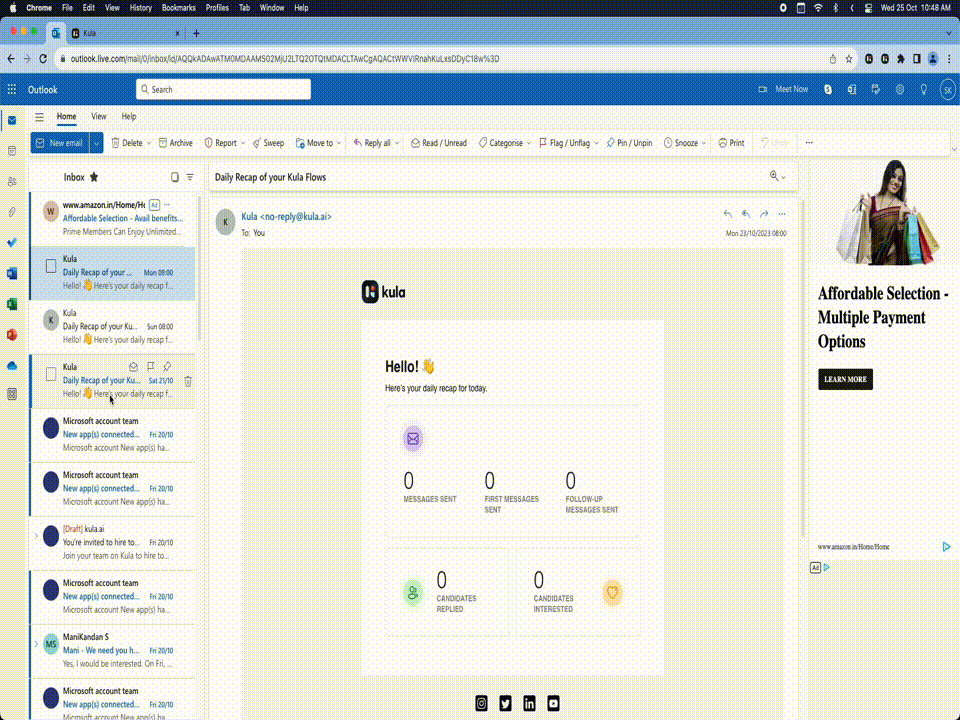
Task: Open the Outlook app launcher grid
Action: [12, 89]
